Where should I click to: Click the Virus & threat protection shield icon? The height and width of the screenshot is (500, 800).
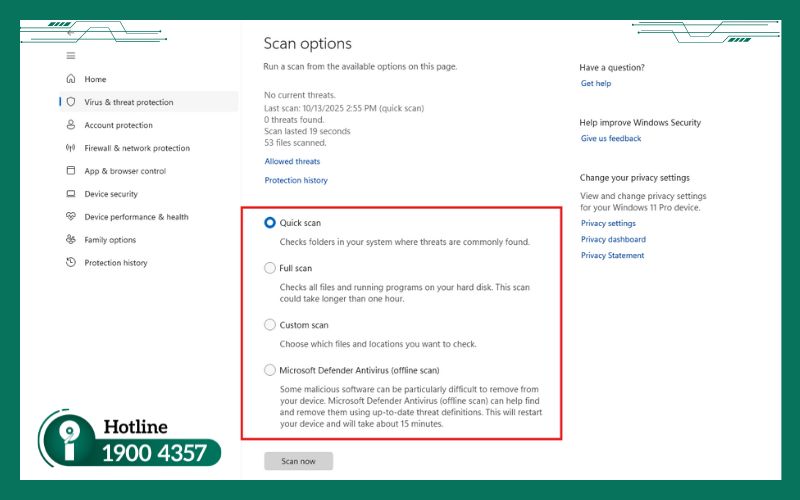point(71,102)
